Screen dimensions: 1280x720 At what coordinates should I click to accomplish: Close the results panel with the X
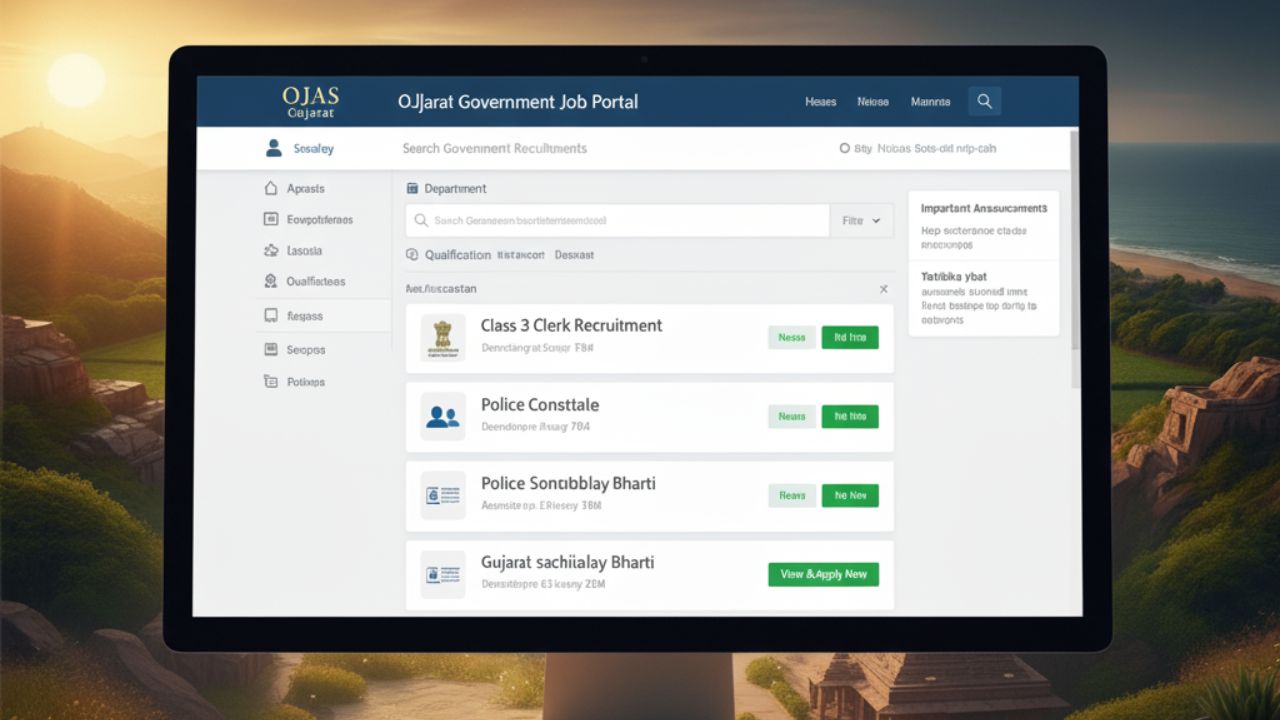click(x=883, y=289)
